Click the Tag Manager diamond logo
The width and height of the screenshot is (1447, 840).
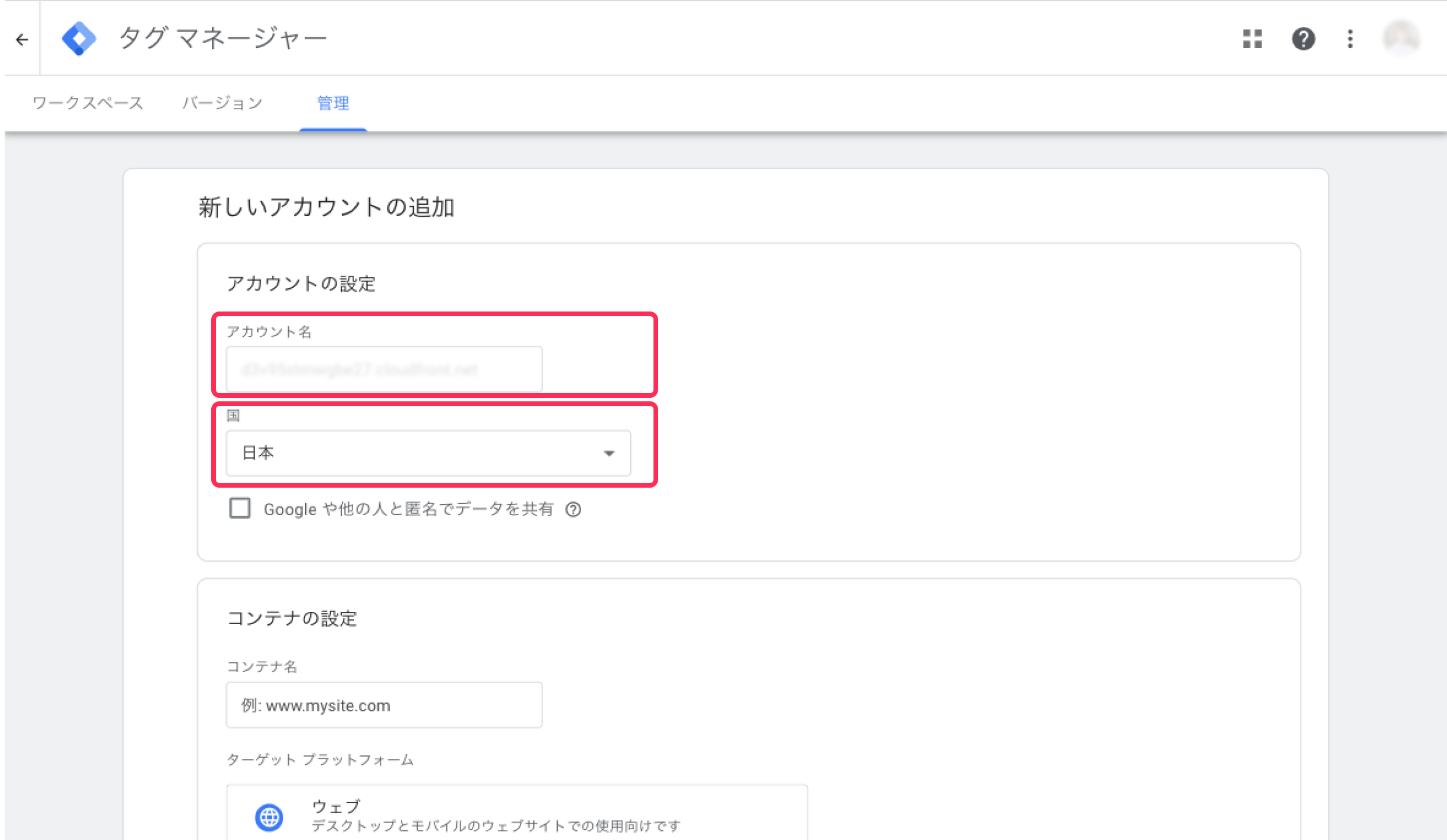coord(79,38)
